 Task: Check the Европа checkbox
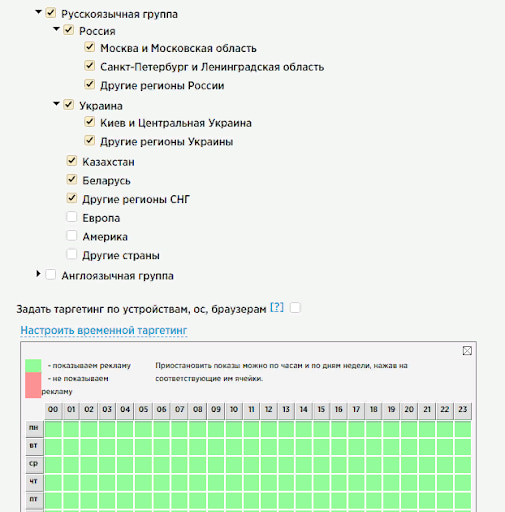pyautogui.click(x=72, y=217)
